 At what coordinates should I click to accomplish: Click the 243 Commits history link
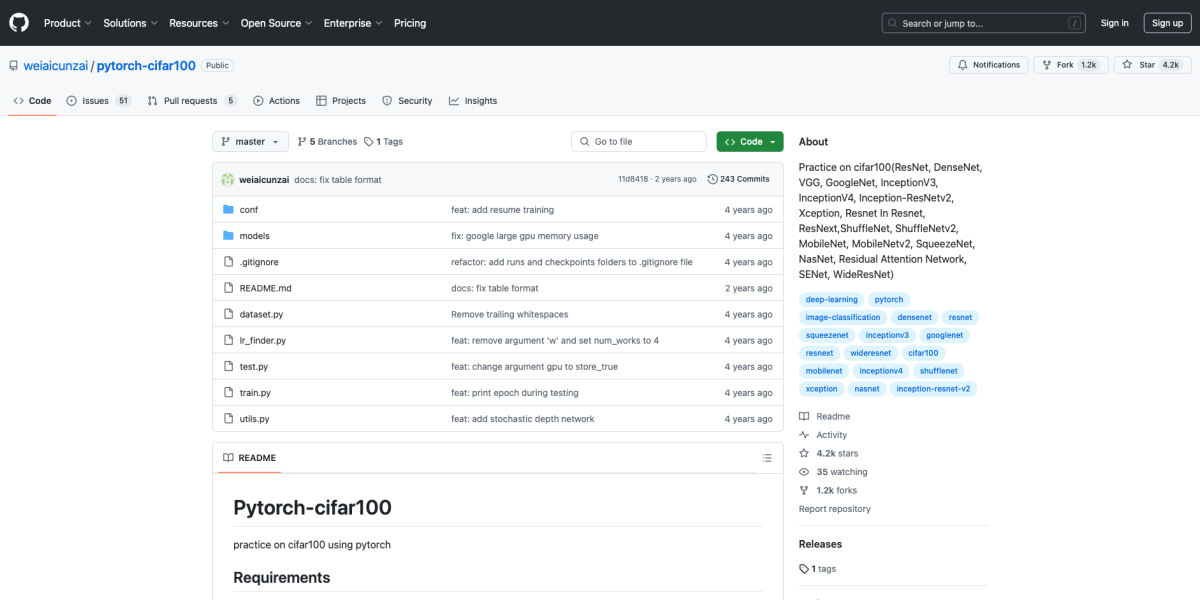[738, 179]
